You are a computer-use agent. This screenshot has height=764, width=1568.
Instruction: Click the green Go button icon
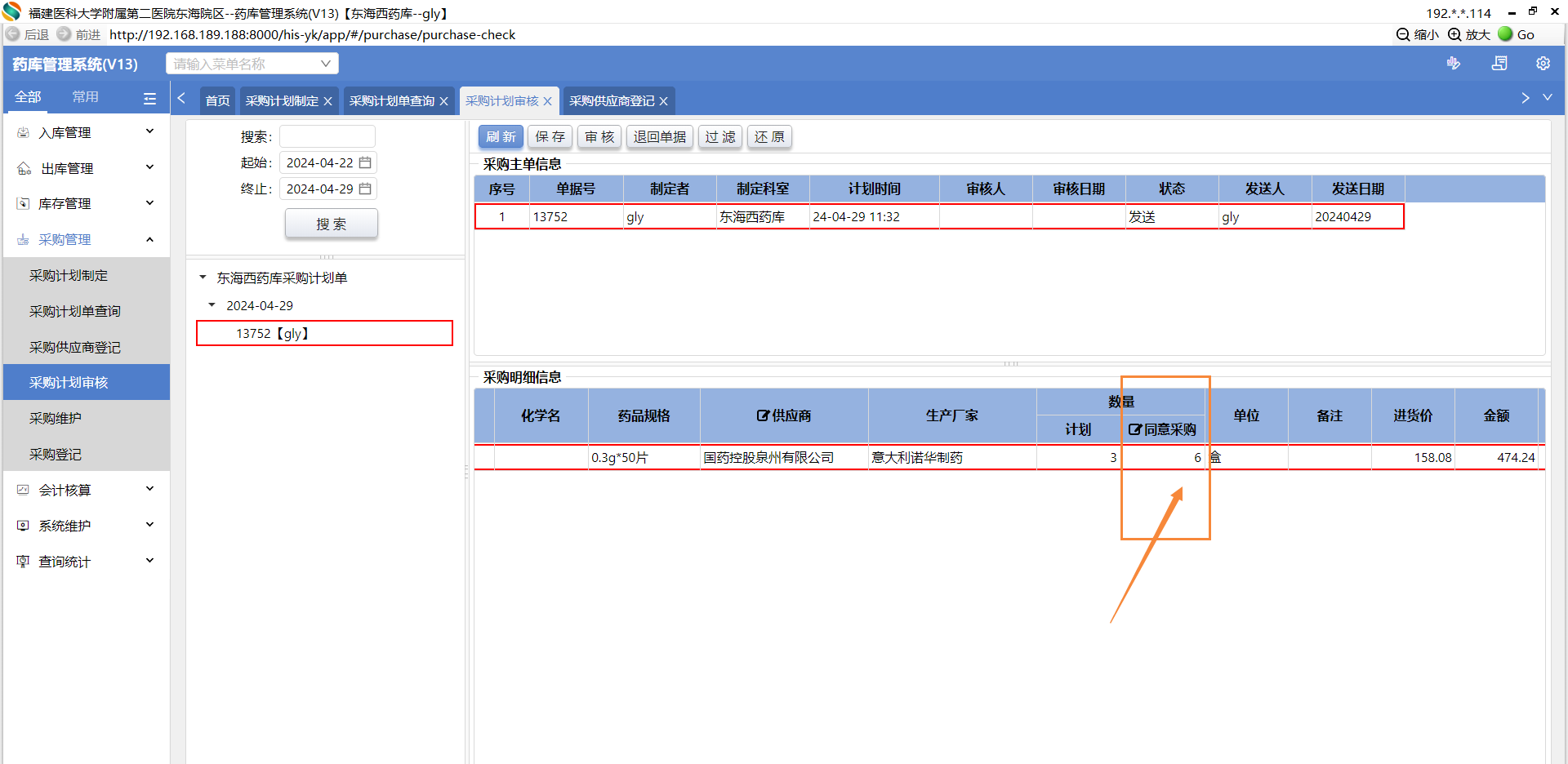click(x=1506, y=34)
